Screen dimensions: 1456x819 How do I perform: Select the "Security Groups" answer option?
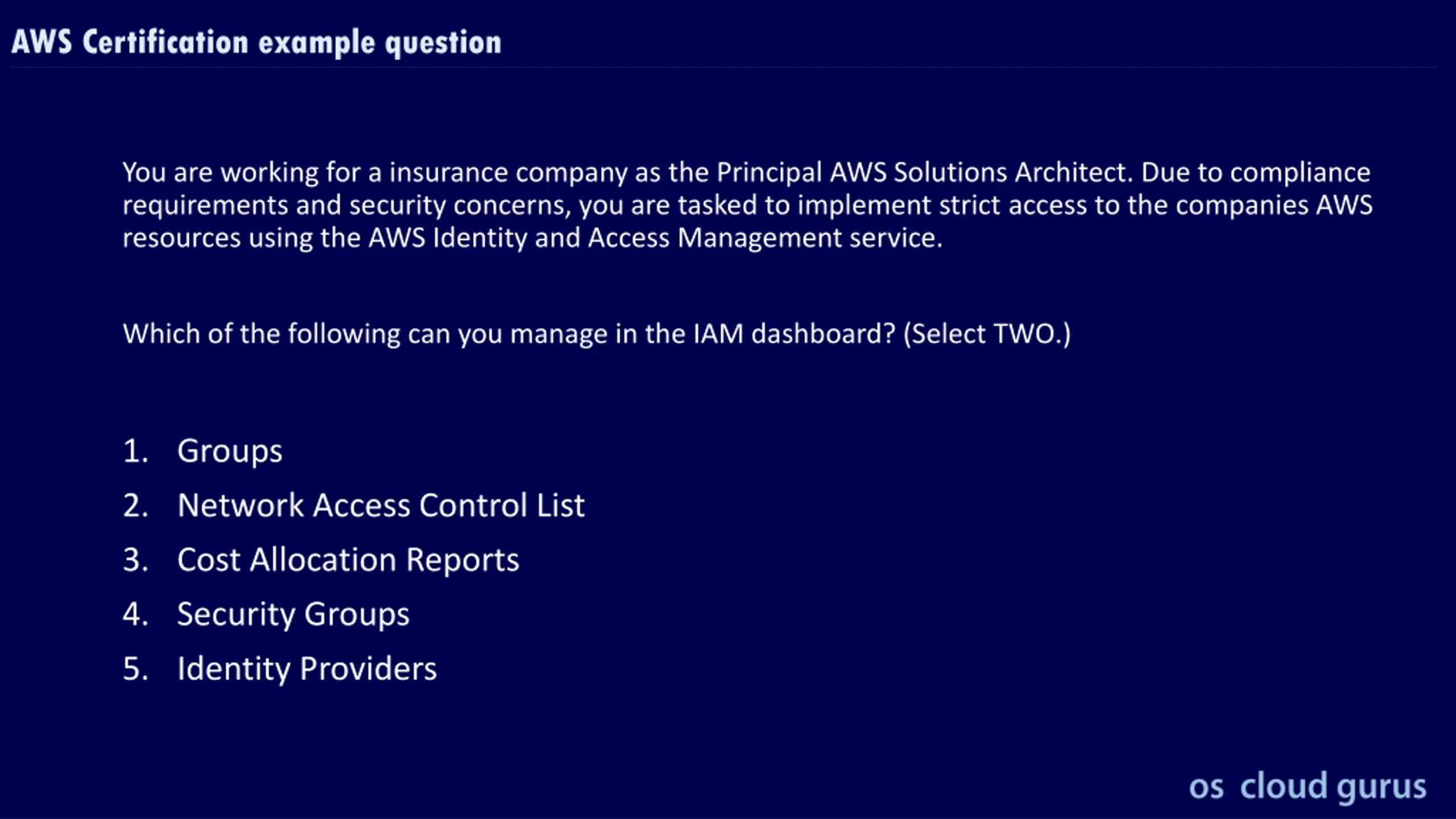(293, 615)
